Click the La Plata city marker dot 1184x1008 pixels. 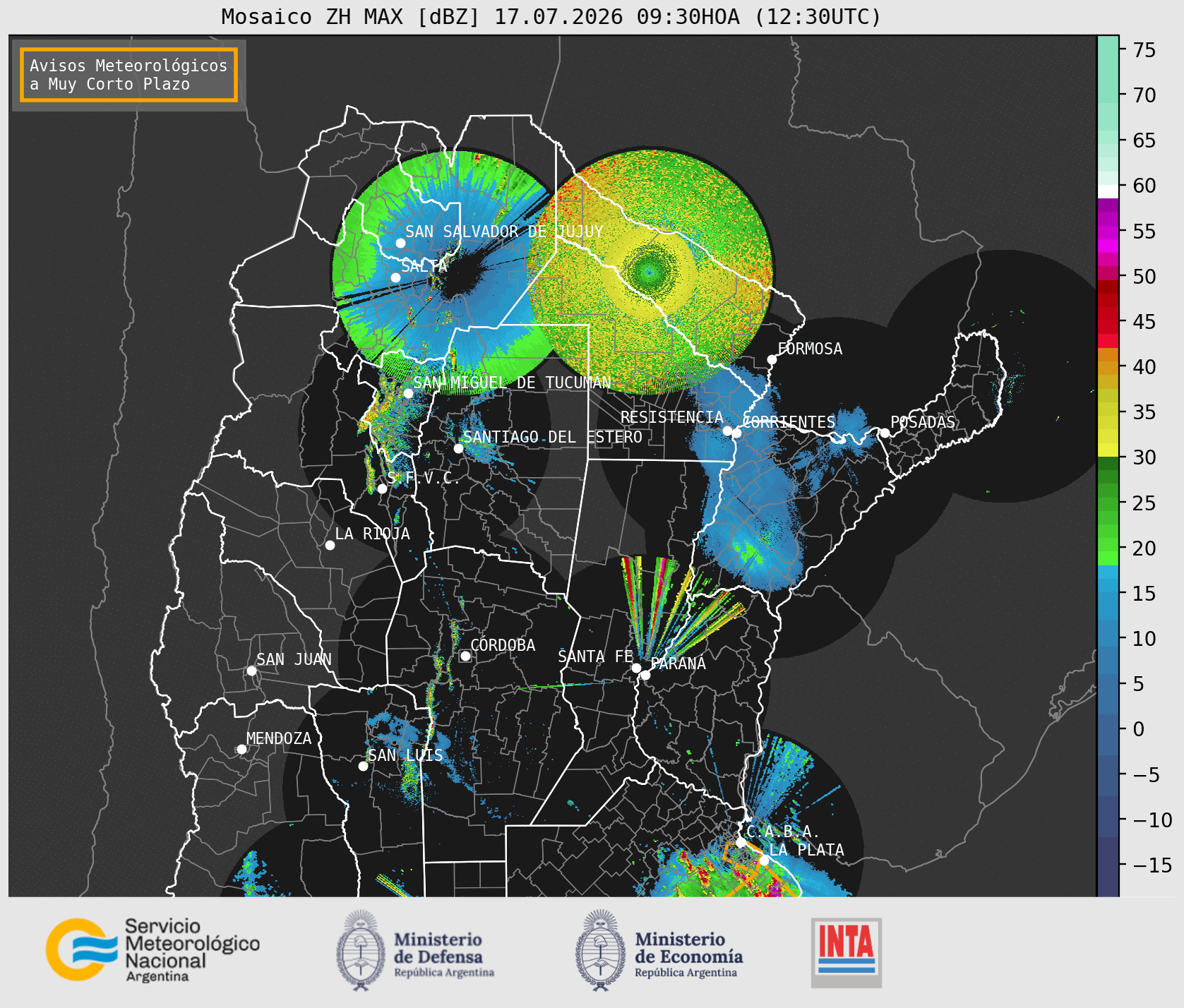pos(764,860)
